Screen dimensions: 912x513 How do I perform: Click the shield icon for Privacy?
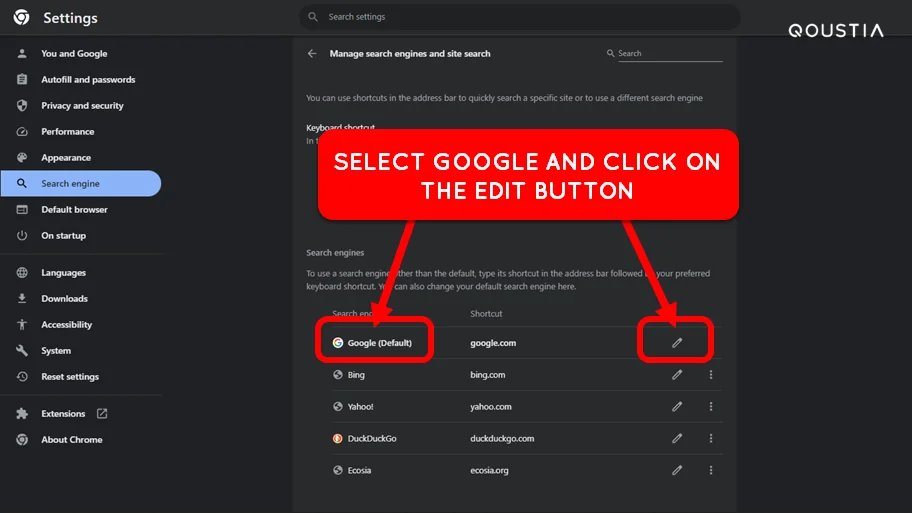(x=22, y=105)
